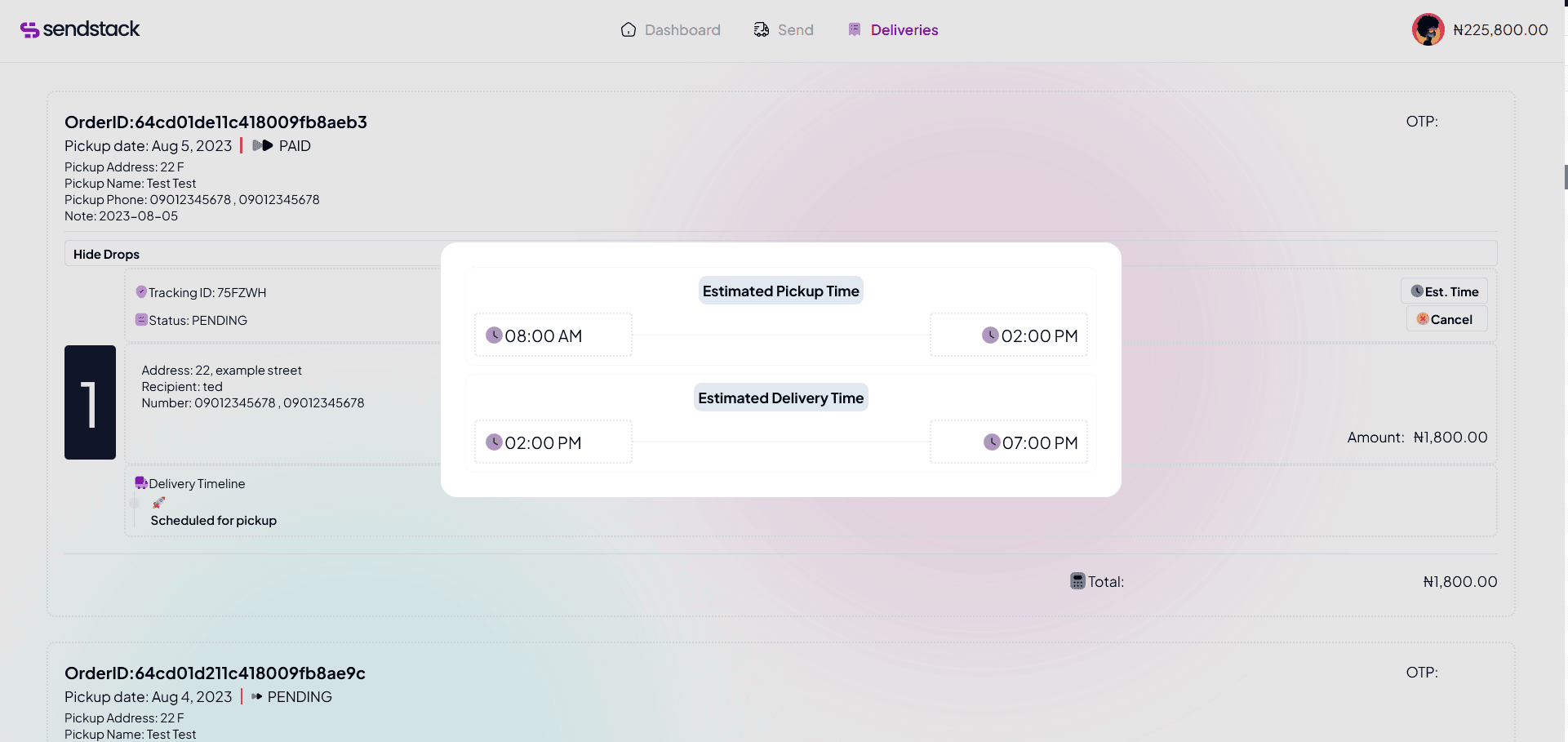The height and width of the screenshot is (742, 1568).
Task: Open the 07:00 PM delivery time selector
Action: point(1009,442)
